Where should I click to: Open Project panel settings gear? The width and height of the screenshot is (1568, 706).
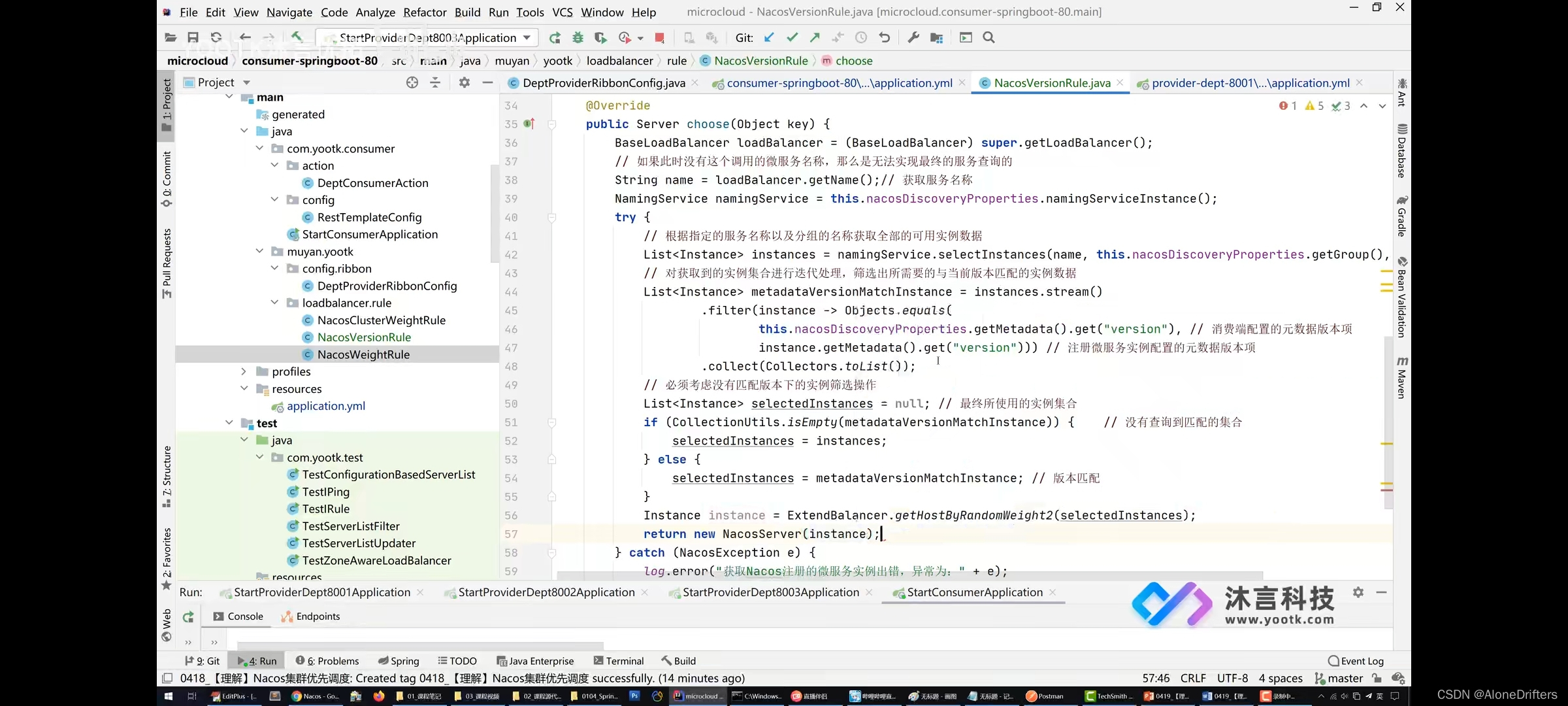point(464,82)
